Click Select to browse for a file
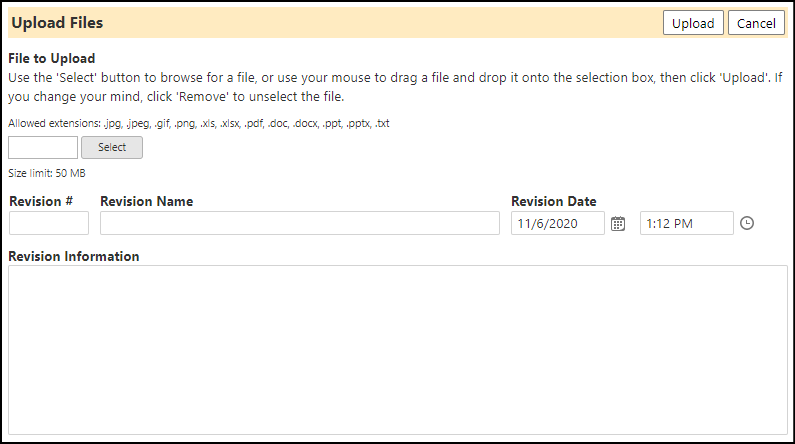Screen dimensions: 795x444 112,147
